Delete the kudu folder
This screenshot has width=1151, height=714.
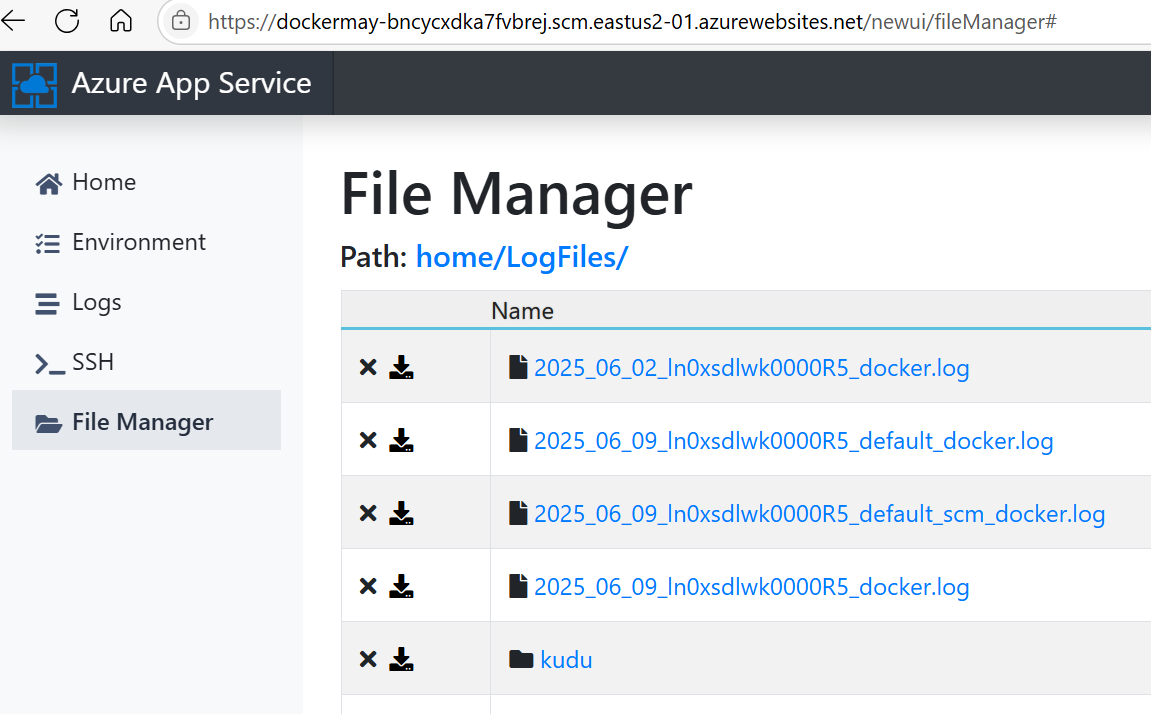pyautogui.click(x=368, y=659)
